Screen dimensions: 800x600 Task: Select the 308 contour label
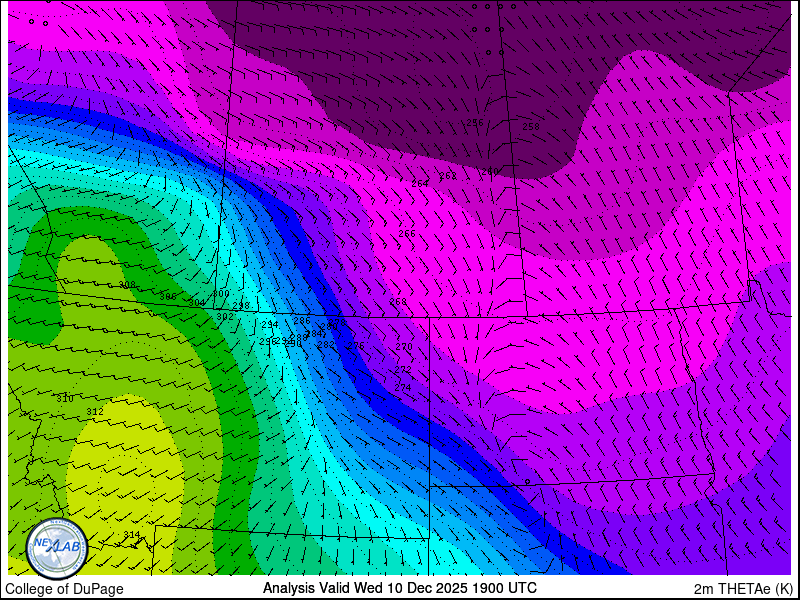[127, 285]
